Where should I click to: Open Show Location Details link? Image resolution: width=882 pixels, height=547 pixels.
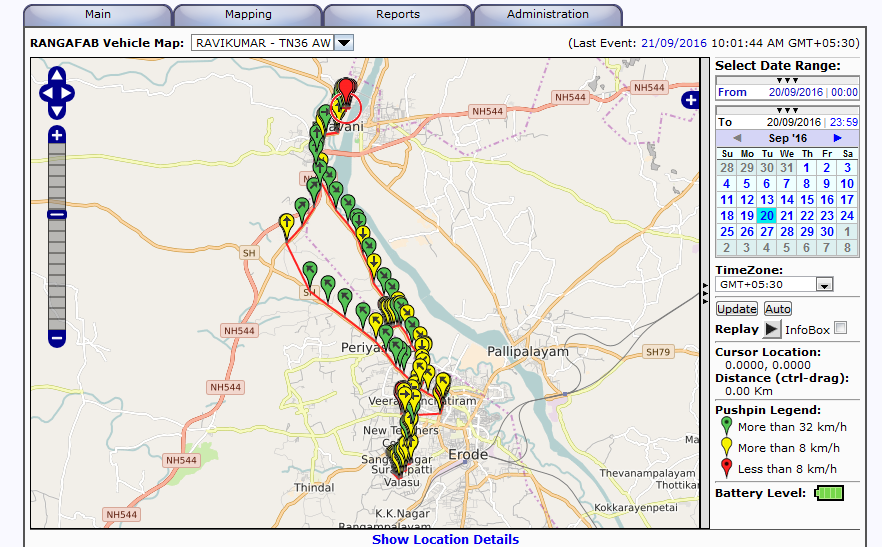[x=445, y=539]
